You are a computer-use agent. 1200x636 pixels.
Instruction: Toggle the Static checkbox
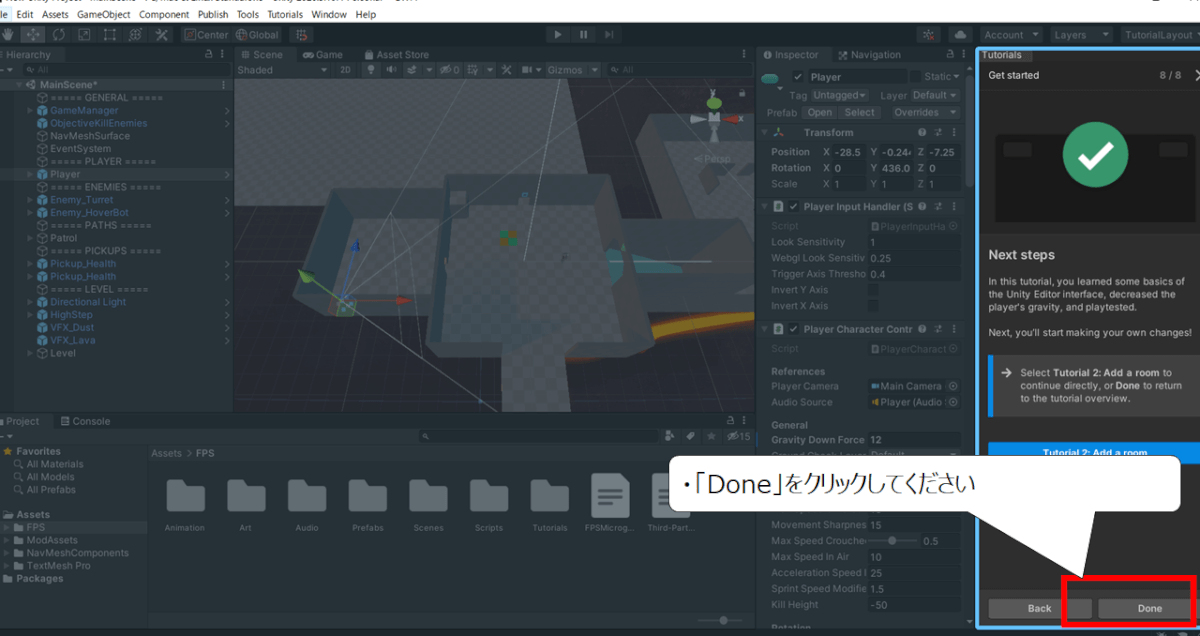coord(916,77)
